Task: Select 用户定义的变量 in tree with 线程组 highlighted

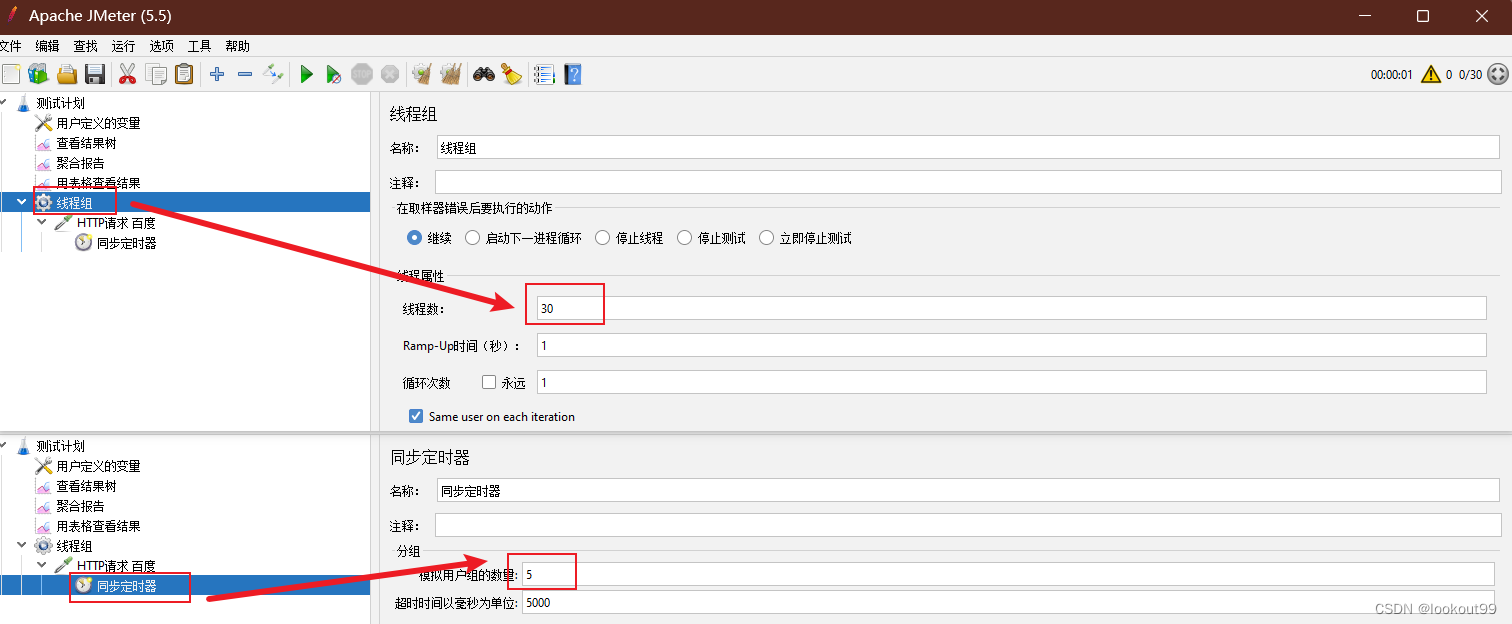Action: click(98, 123)
